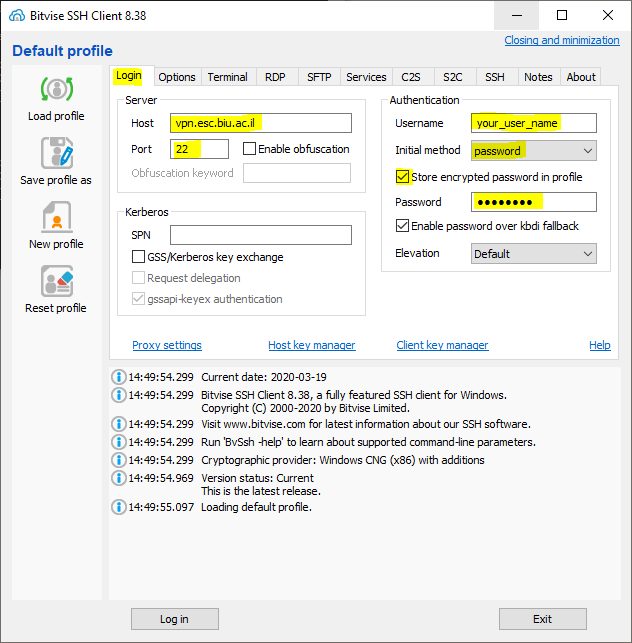Click the gssapi-keyex authentication checkbox

[x=138, y=299]
